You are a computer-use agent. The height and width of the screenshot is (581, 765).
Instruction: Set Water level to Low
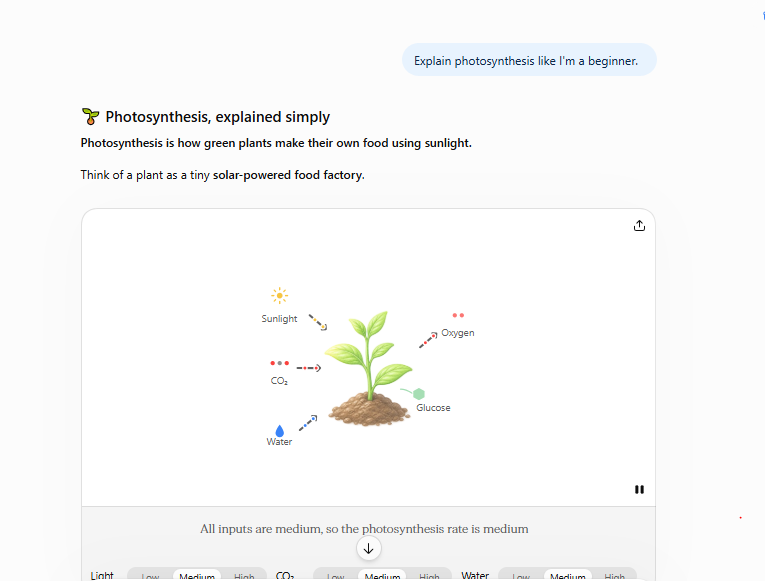pyautogui.click(x=521, y=577)
